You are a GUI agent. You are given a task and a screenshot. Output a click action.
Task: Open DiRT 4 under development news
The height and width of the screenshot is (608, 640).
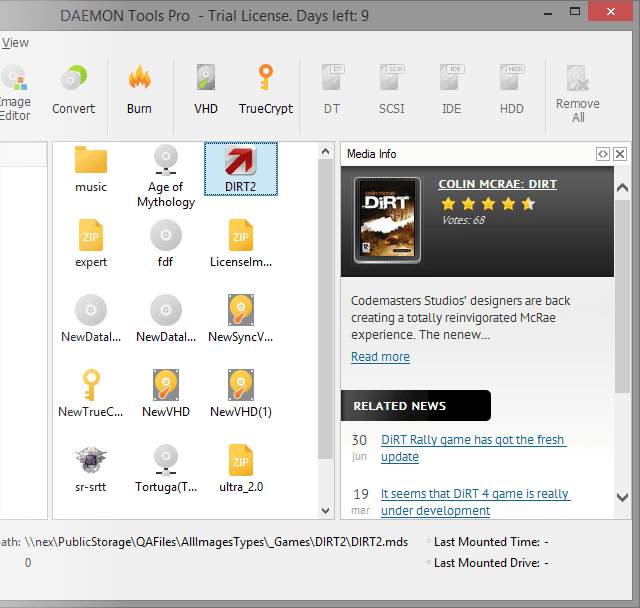(475, 502)
